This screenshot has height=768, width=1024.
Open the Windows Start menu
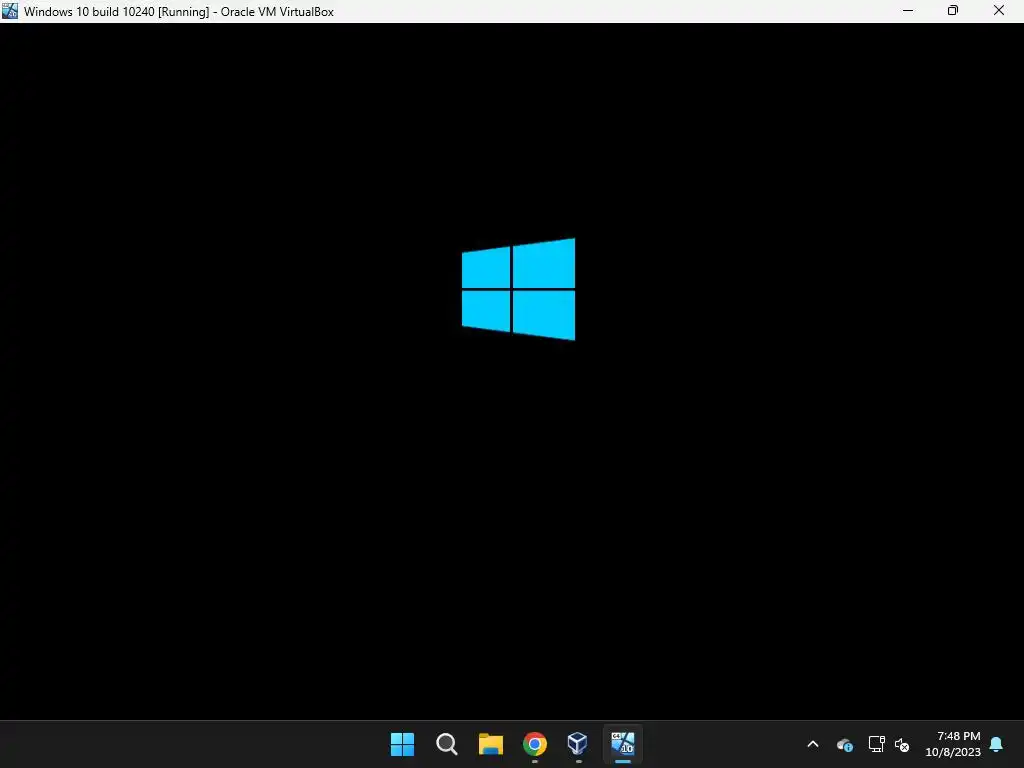point(402,744)
